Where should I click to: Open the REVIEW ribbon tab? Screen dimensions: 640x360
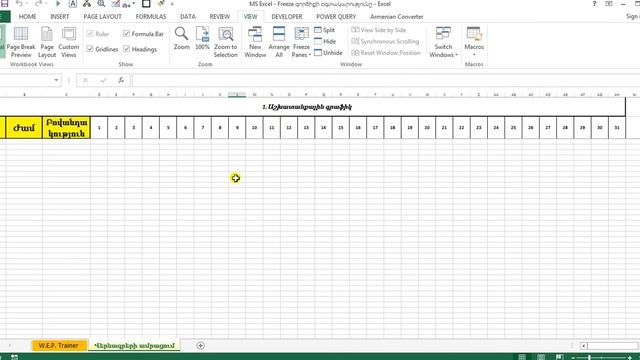pyautogui.click(x=220, y=16)
